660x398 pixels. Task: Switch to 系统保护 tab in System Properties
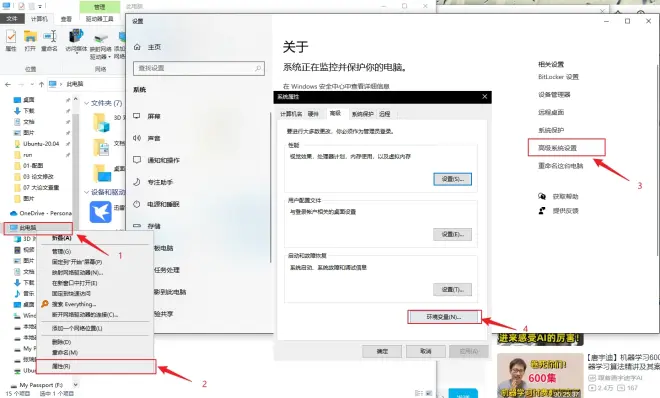pyautogui.click(x=362, y=114)
